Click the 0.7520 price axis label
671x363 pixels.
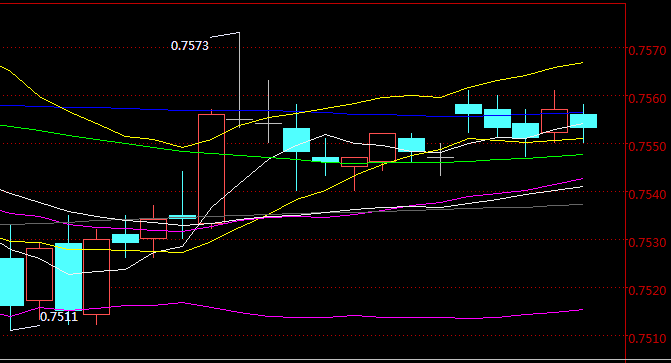pyautogui.click(x=647, y=290)
